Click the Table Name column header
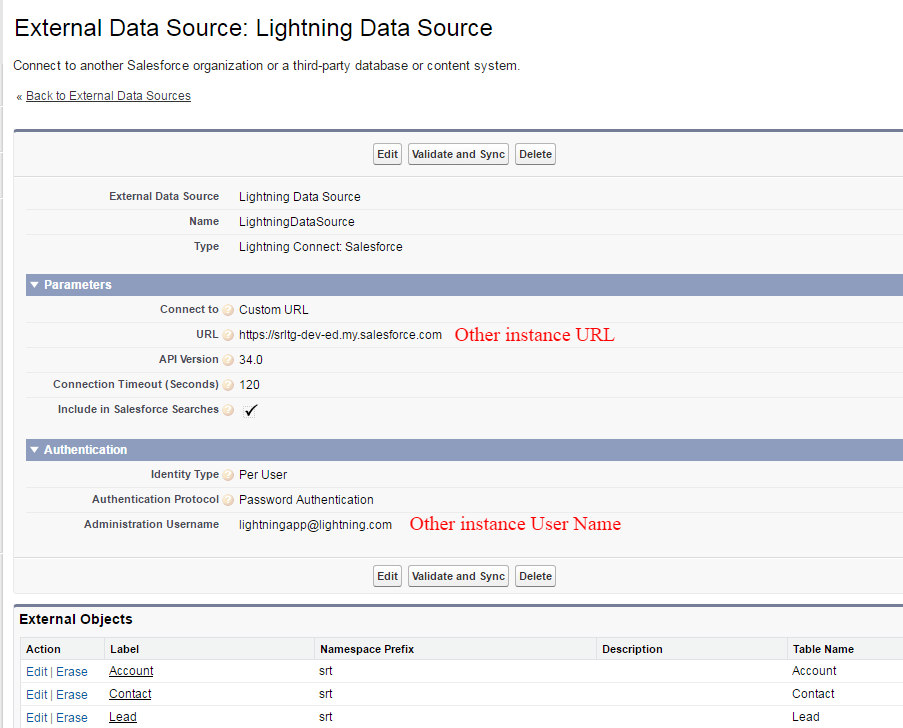The image size is (903, 728). coord(823,649)
